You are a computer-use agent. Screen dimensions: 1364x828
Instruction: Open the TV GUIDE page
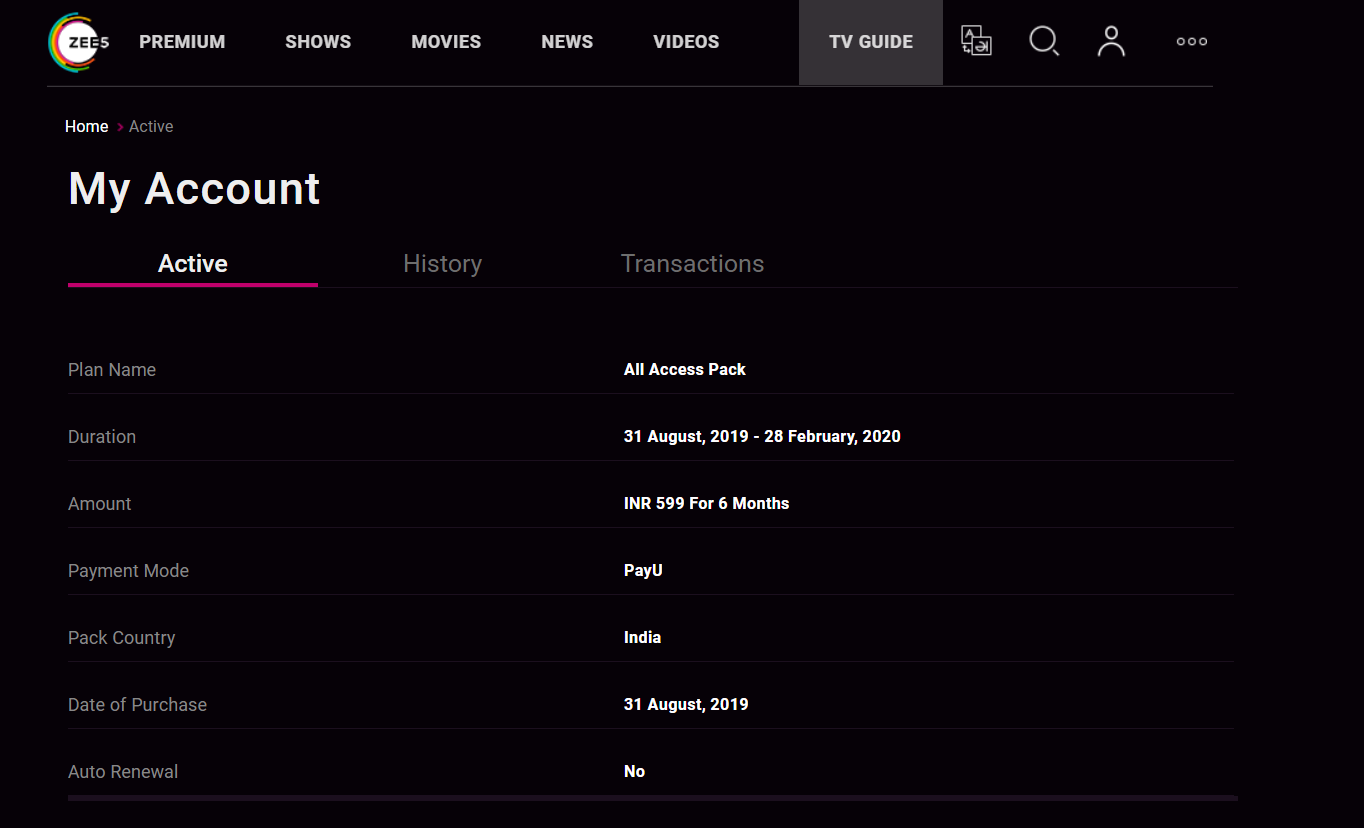pos(871,42)
